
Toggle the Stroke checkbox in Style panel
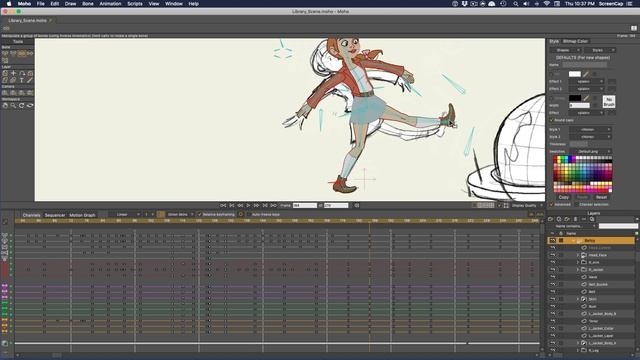point(552,98)
